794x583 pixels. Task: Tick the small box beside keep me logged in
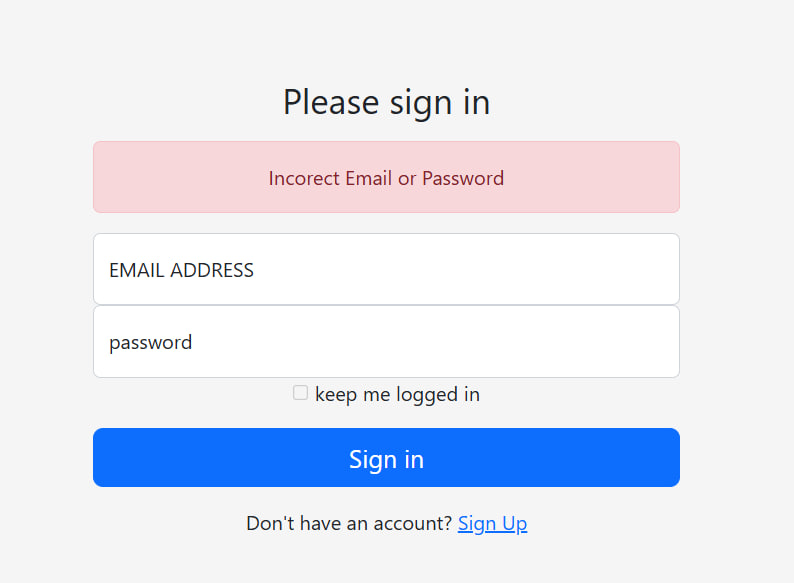(300, 393)
